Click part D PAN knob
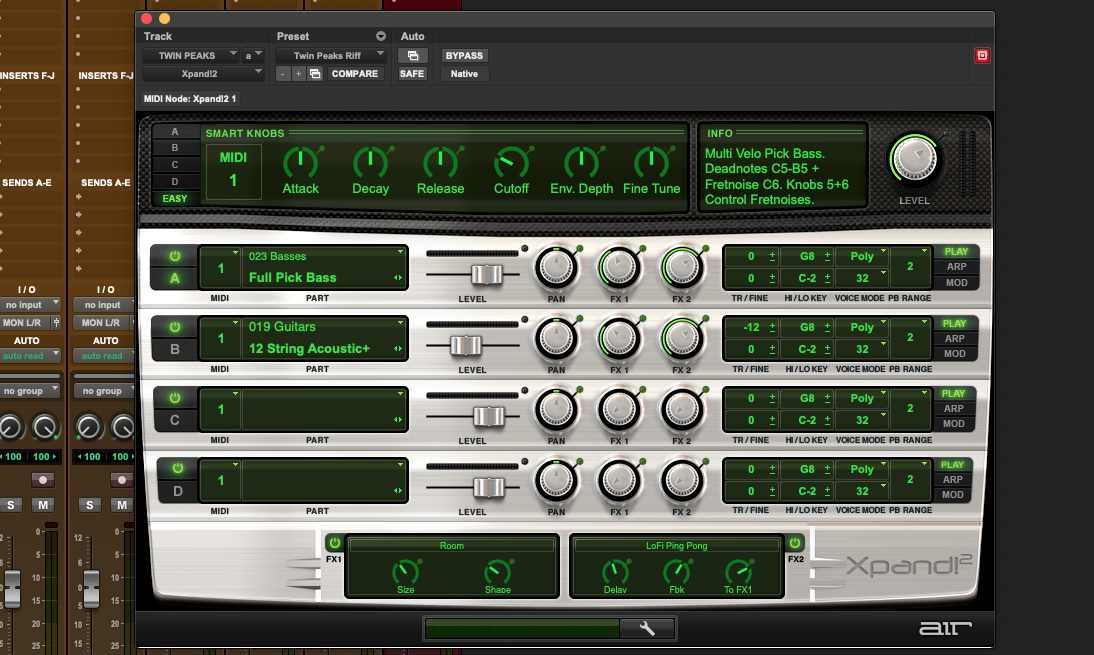 coord(556,481)
